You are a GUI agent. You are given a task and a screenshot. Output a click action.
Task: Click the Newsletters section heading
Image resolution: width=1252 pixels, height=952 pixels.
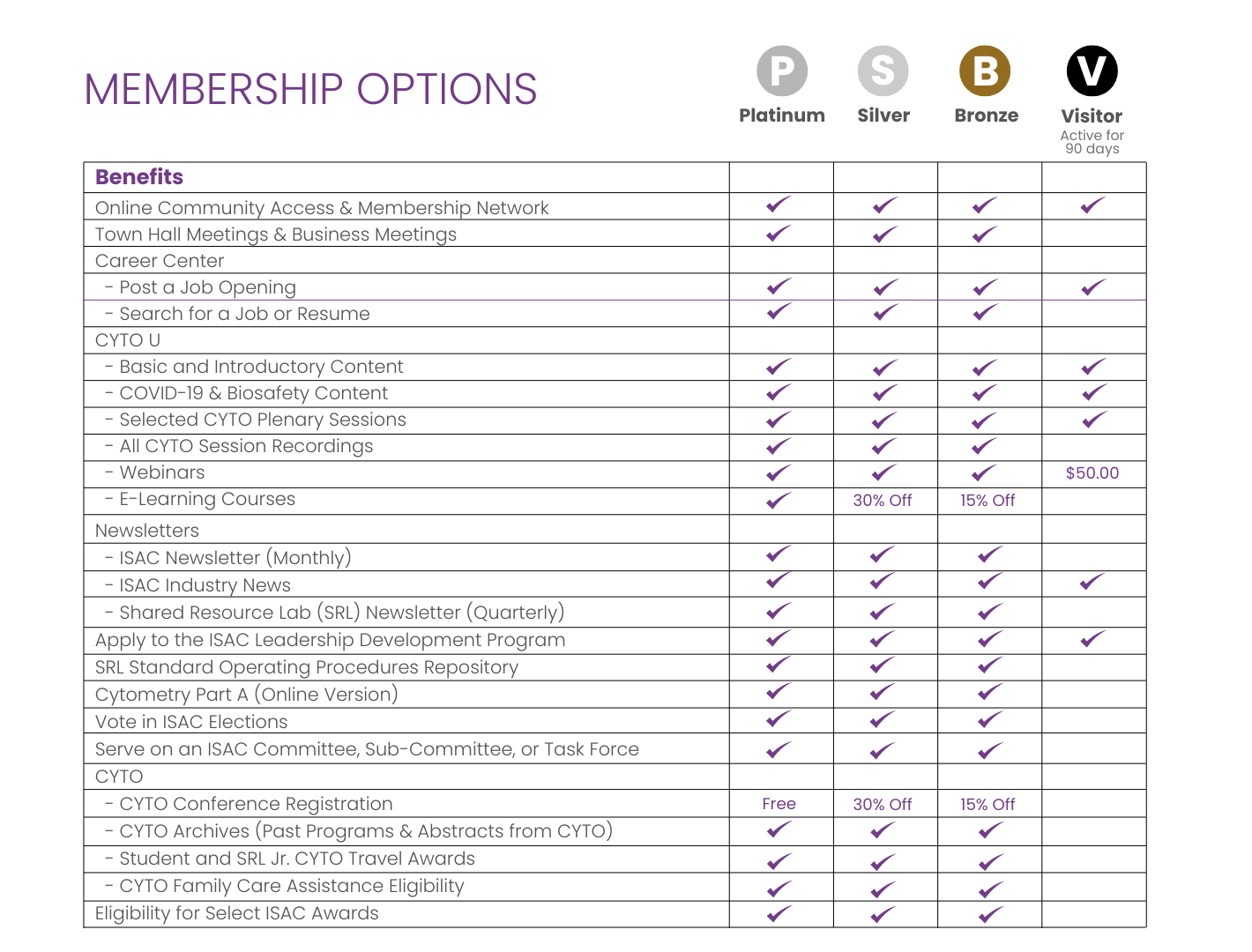pos(147,531)
